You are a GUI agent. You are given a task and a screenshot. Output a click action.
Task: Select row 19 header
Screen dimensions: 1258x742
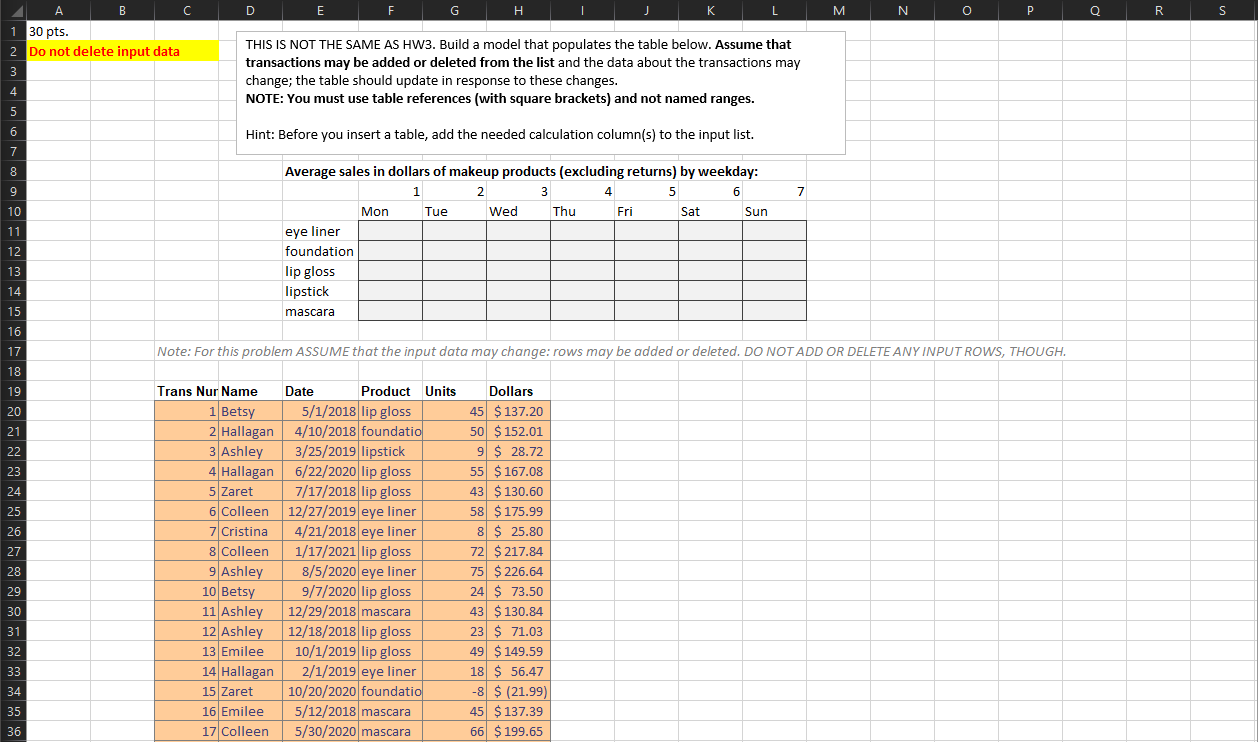[x=13, y=391]
